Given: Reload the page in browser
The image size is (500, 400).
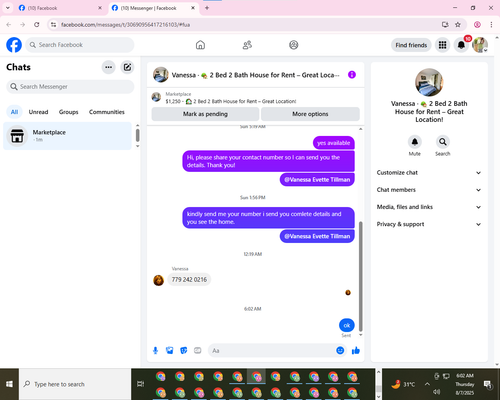Looking at the screenshot, I should point(37,25).
